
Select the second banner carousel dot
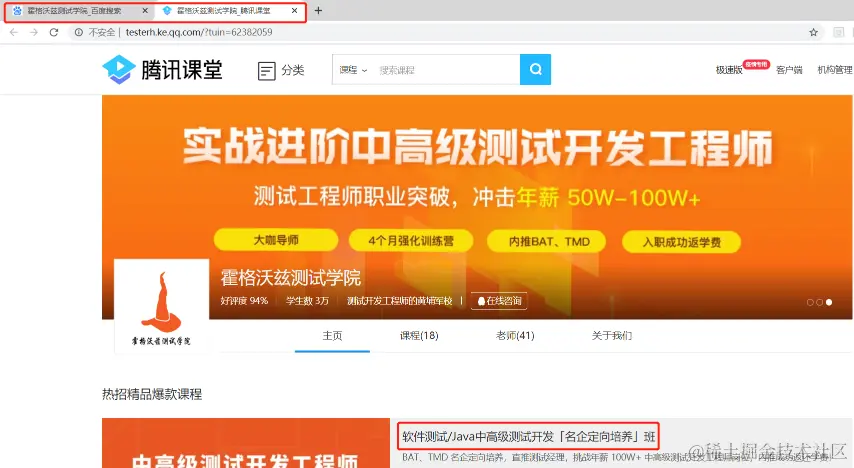click(x=819, y=302)
